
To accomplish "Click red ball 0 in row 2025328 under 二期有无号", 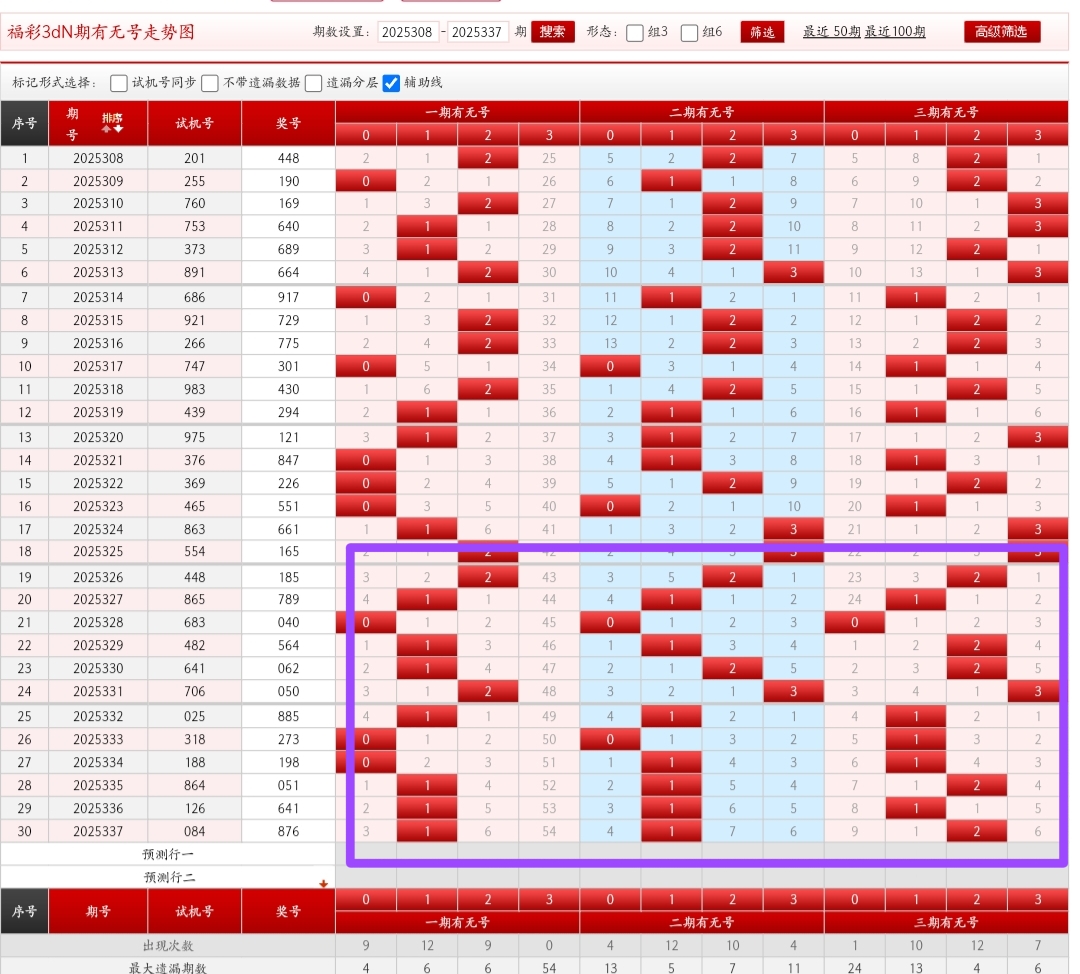I will pos(610,623).
